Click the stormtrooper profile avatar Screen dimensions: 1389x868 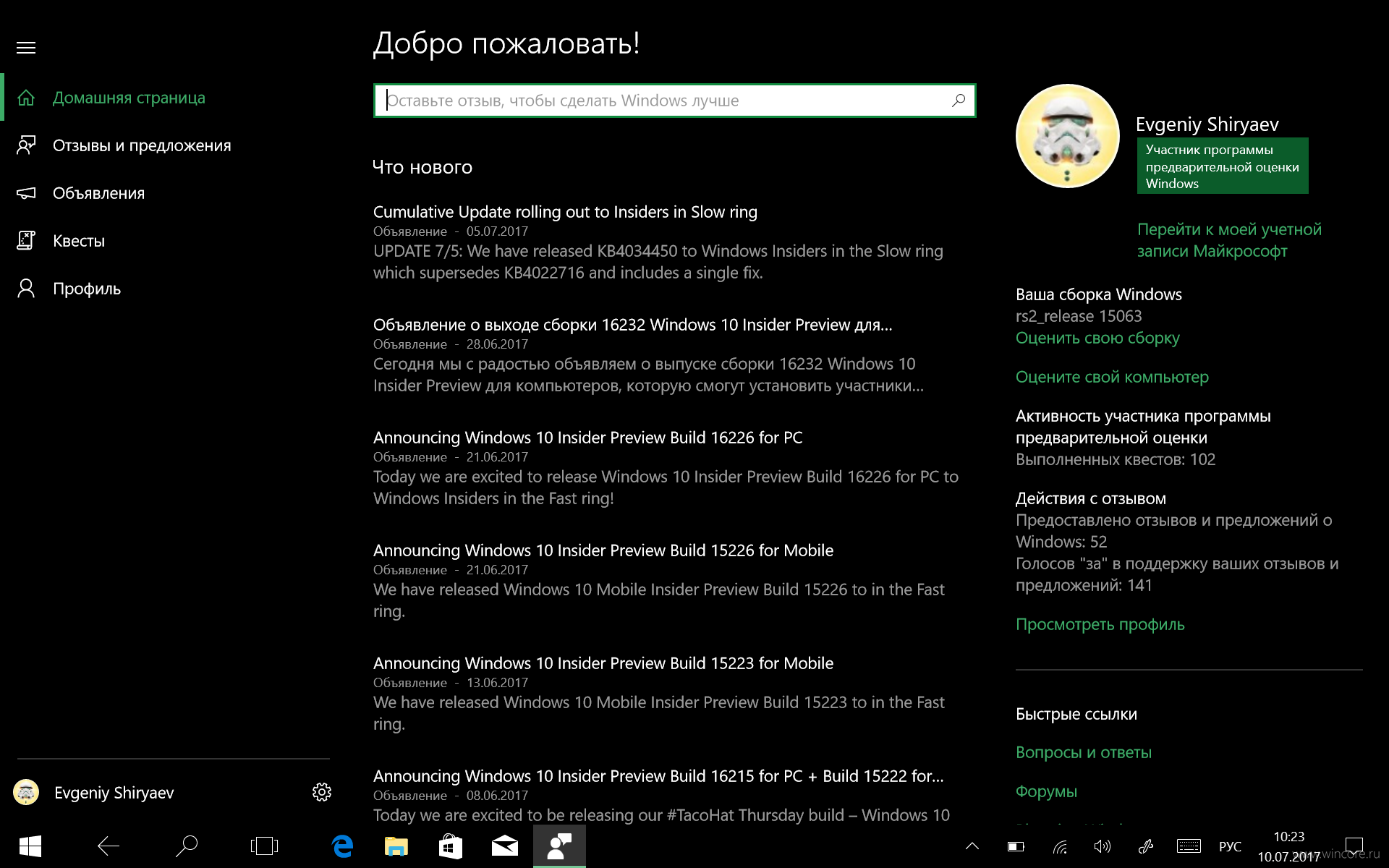(1068, 136)
